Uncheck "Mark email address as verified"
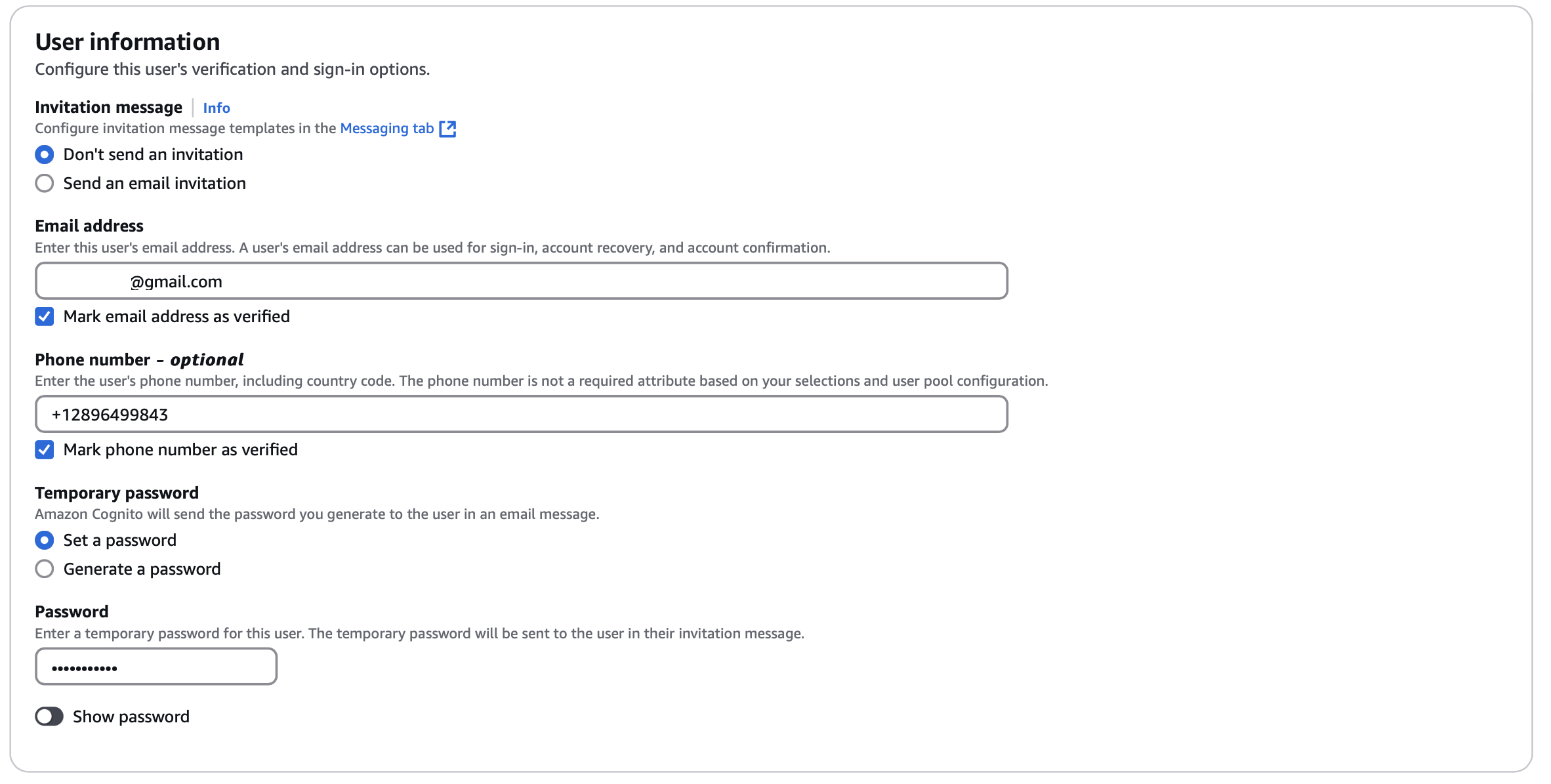Image resolution: width=1551 pixels, height=784 pixels. (44, 316)
